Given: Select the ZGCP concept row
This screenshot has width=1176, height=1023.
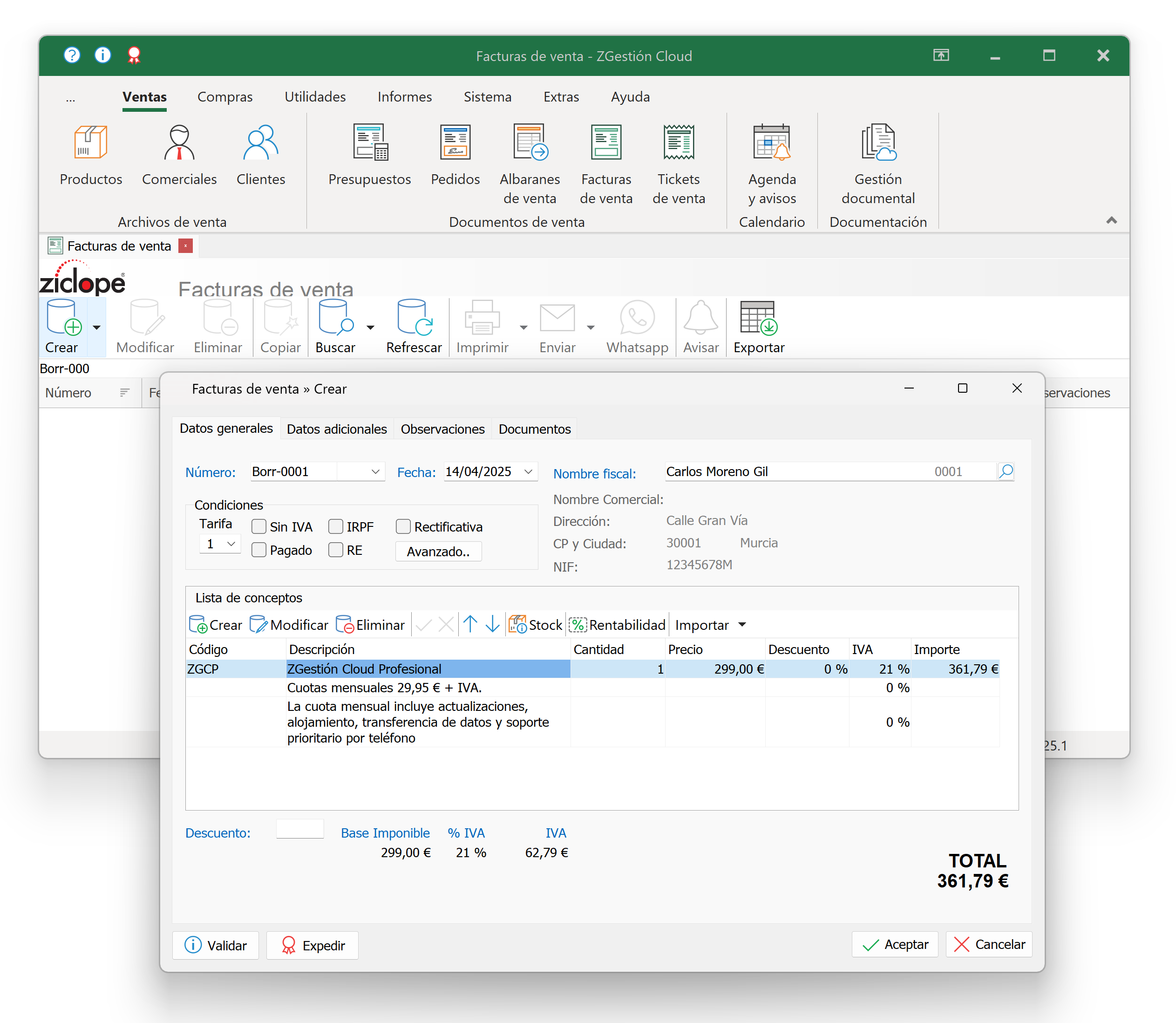Looking at the screenshot, I should click(x=592, y=668).
